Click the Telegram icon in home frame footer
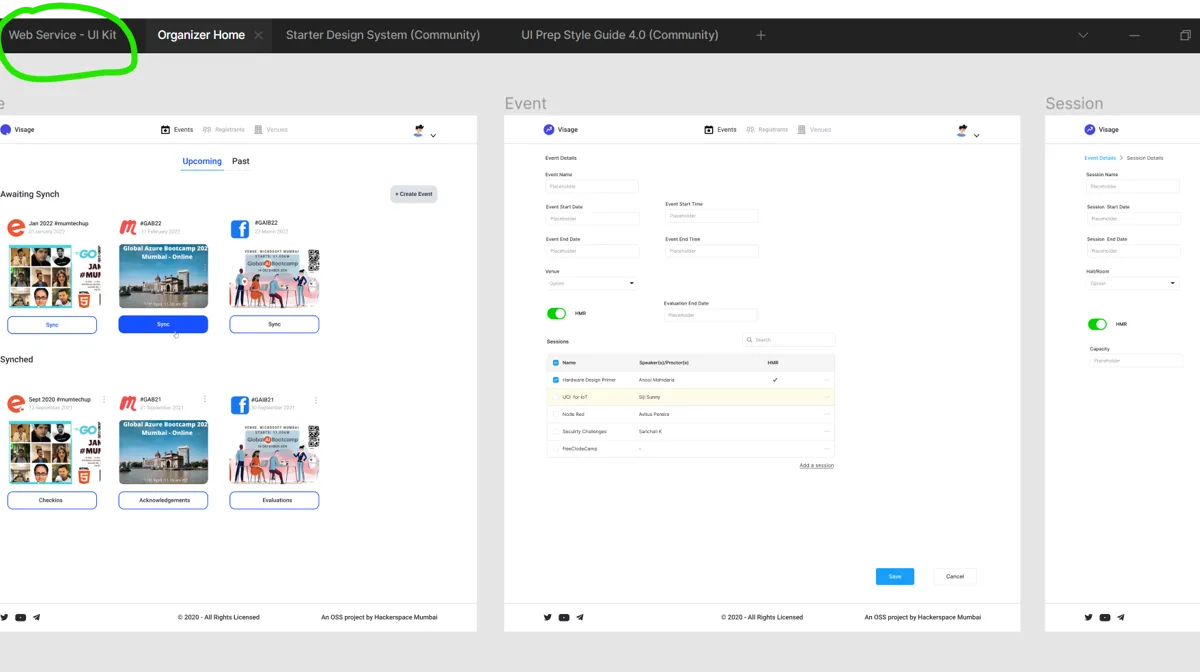The width and height of the screenshot is (1200, 672). click(37, 617)
